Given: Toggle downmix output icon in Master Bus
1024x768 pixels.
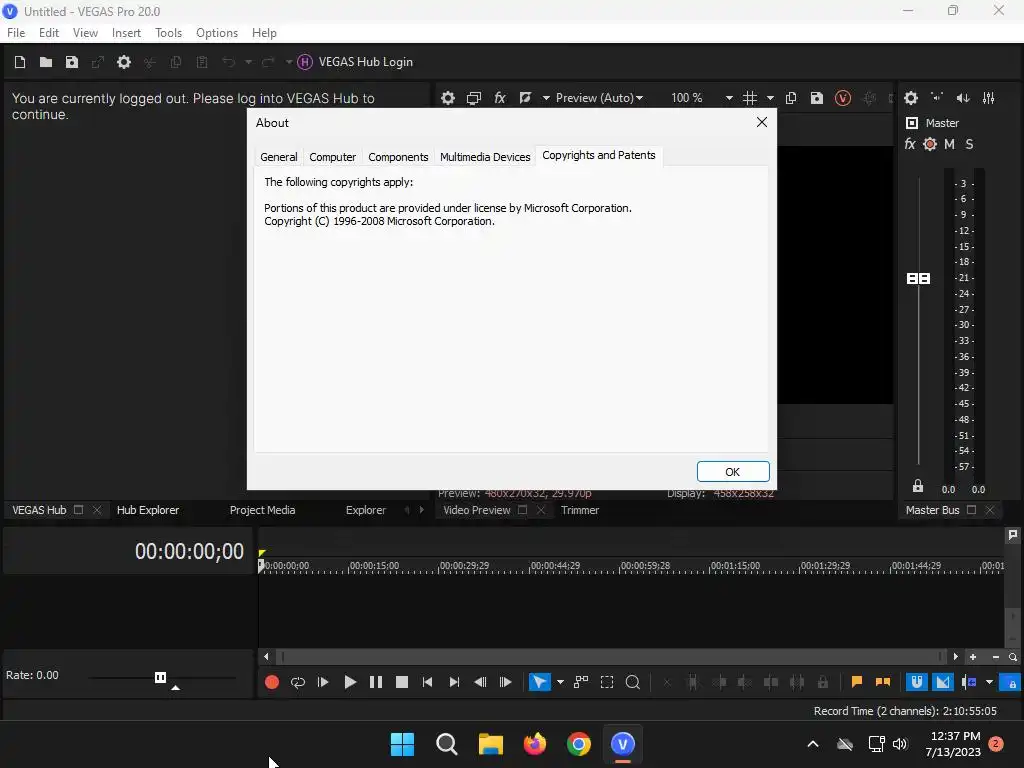Looking at the screenshot, I should coord(936,98).
